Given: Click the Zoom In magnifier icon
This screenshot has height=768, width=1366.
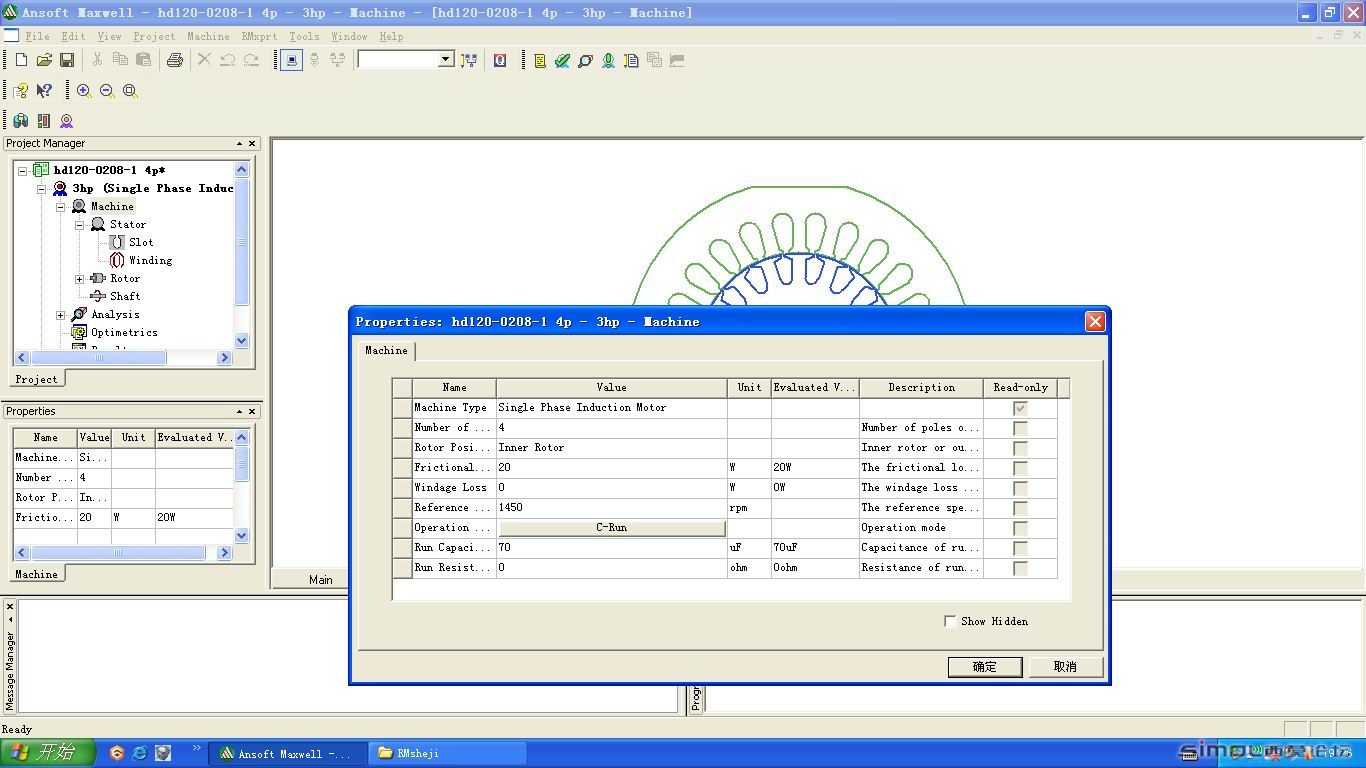Looking at the screenshot, I should coord(84,91).
